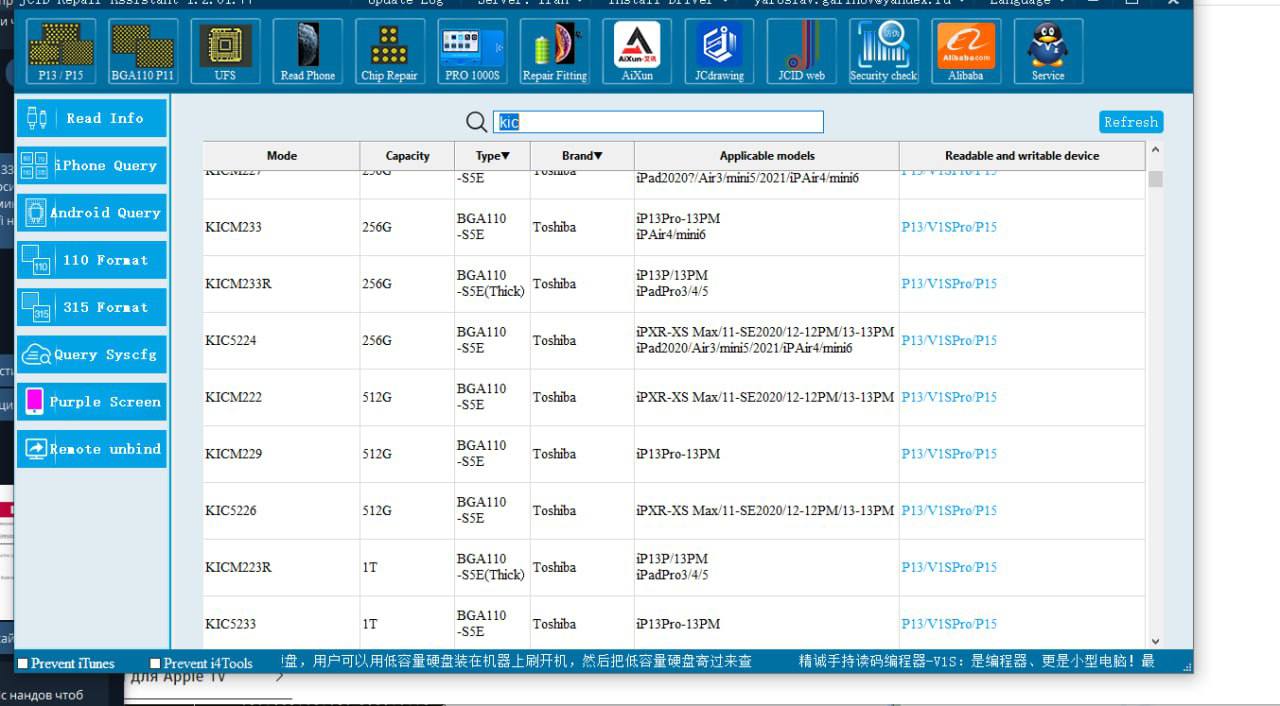Open the Brand column filter dropdown
The image size is (1280, 706).
pyautogui.click(x=582, y=156)
